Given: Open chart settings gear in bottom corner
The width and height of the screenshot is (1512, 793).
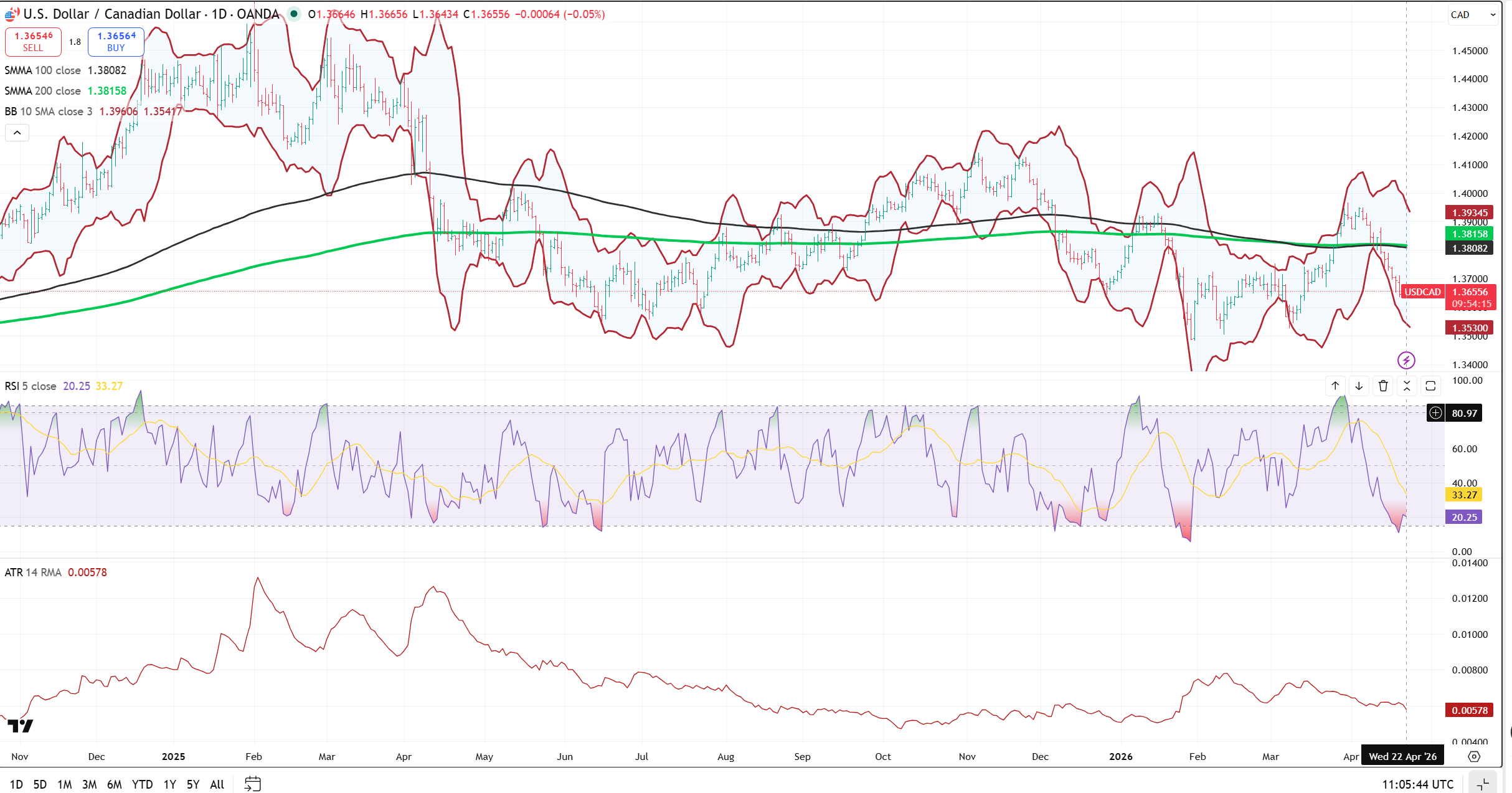Looking at the screenshot, I should [1474, 756].
